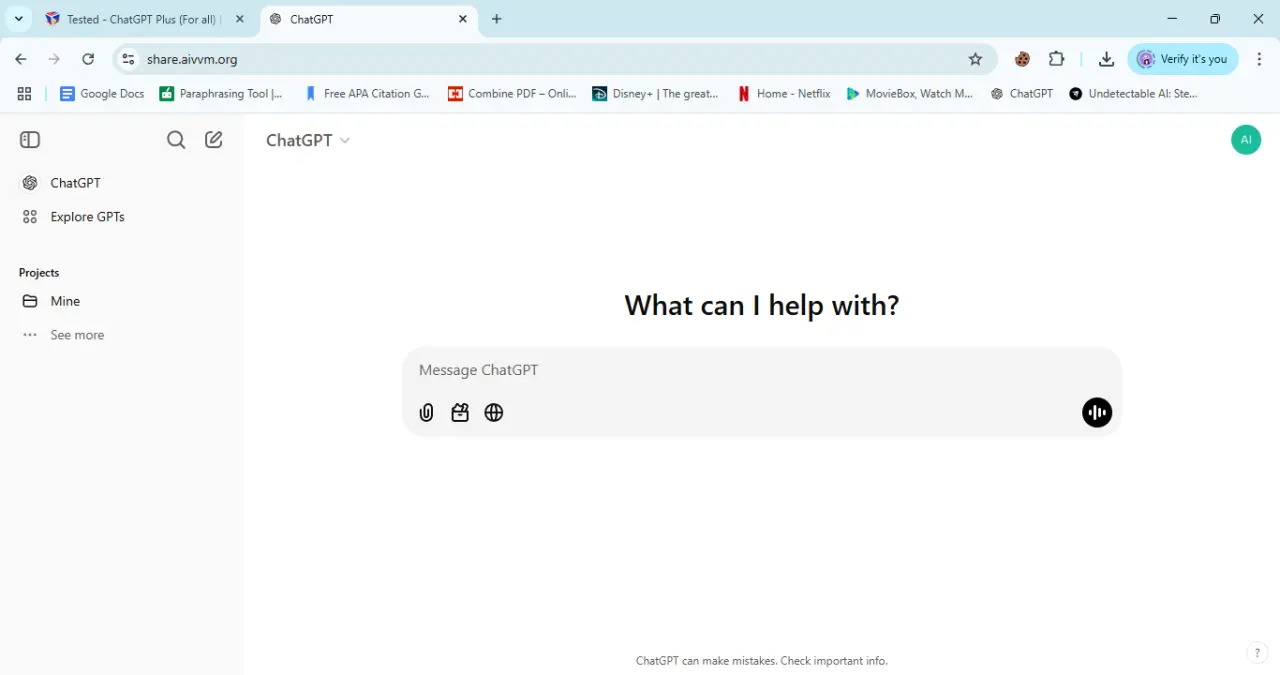The height and width of the screenshot is (675, 1280).
Task: Open ChatGPT in the sidebar
Action: click(121, 183)
